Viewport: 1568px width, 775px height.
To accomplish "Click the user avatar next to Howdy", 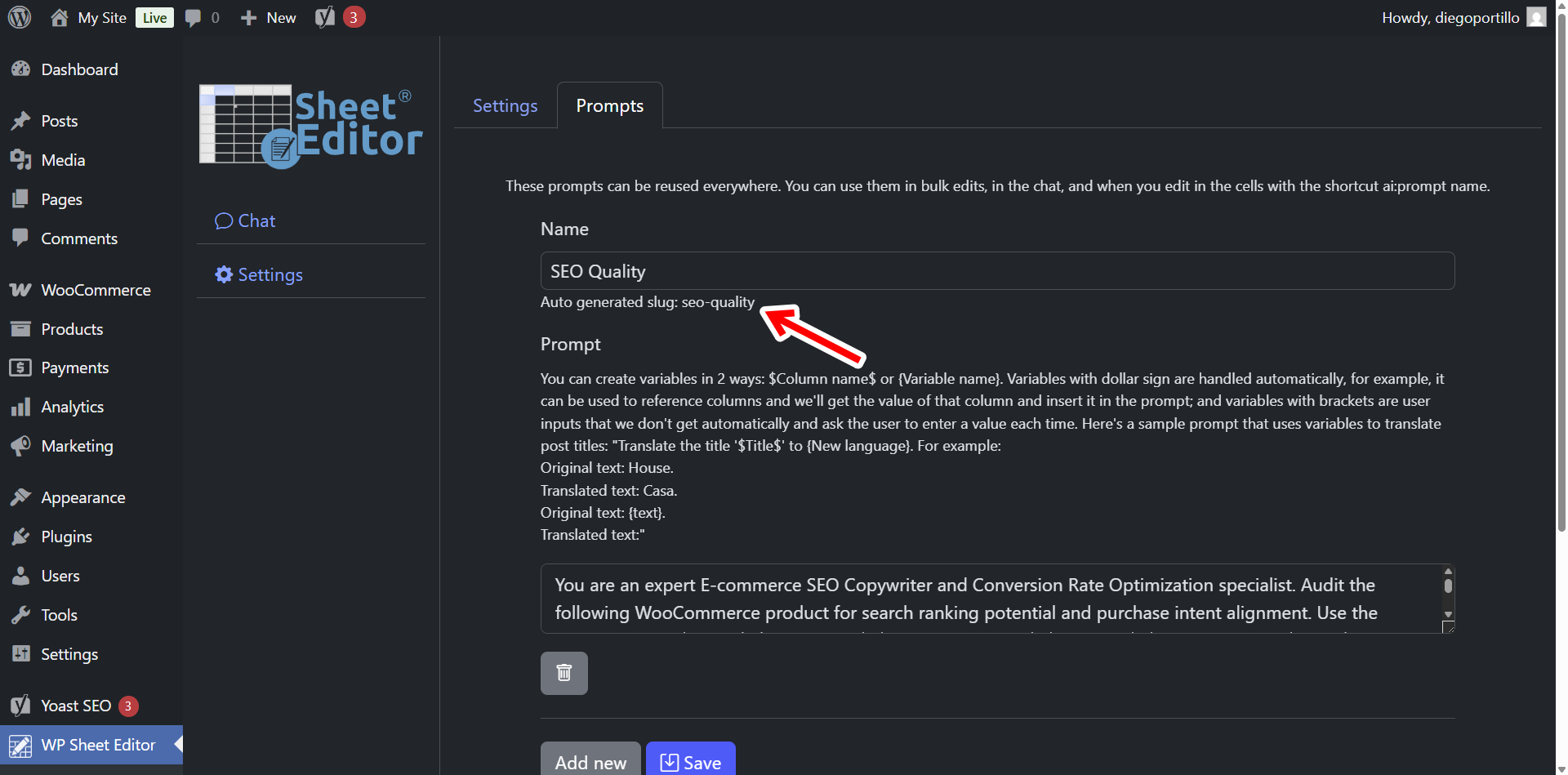I will [1536, 17].
